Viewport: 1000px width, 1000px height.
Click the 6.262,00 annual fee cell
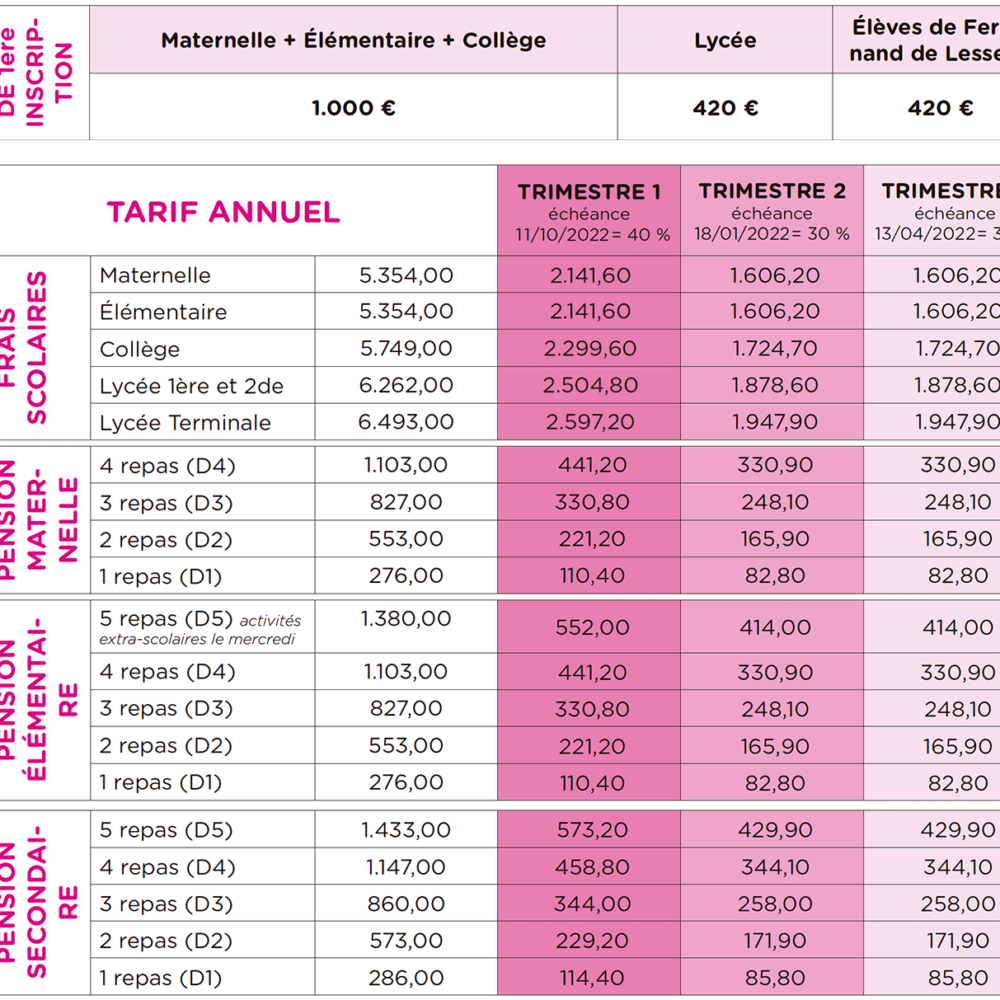click(x=405, y=386)
